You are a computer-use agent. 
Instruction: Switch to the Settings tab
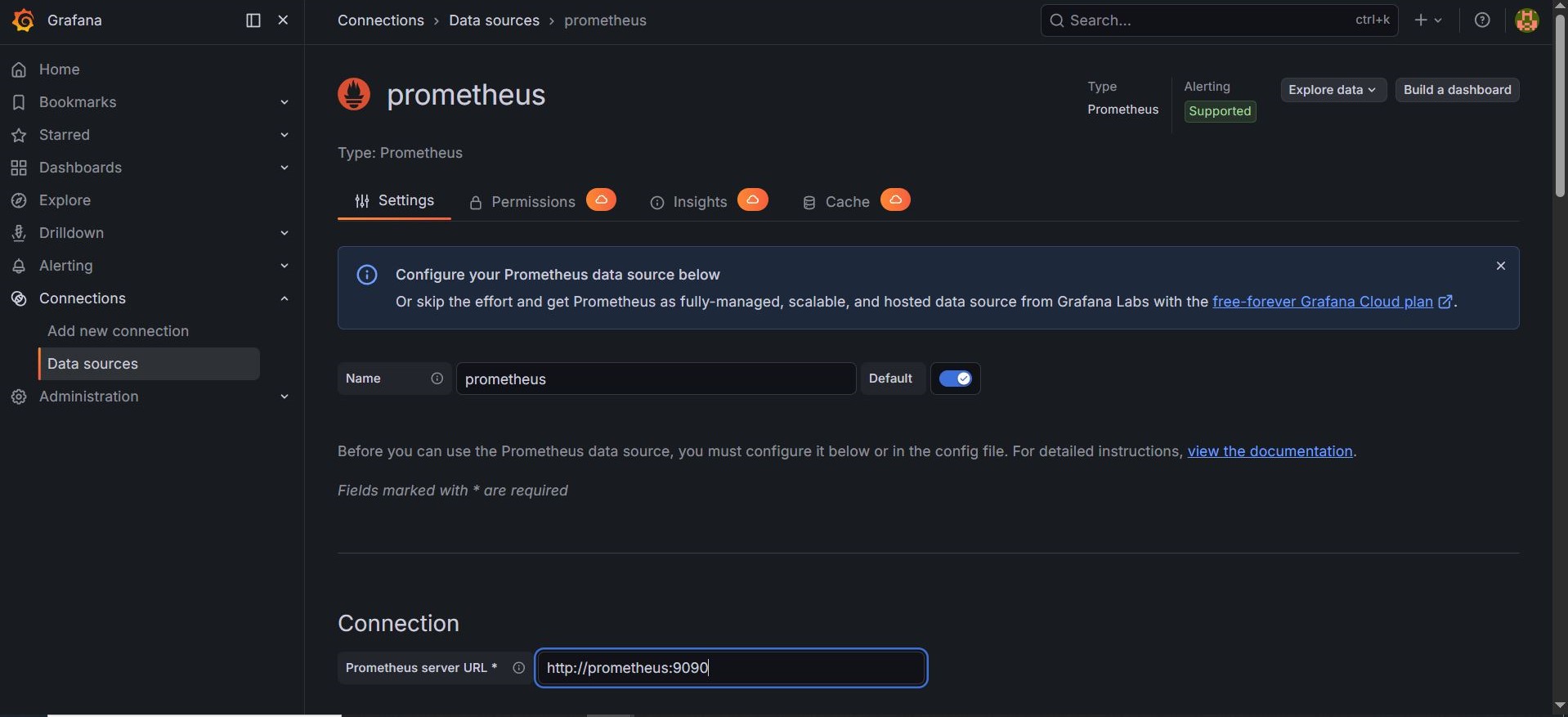(x=394, y=201)
